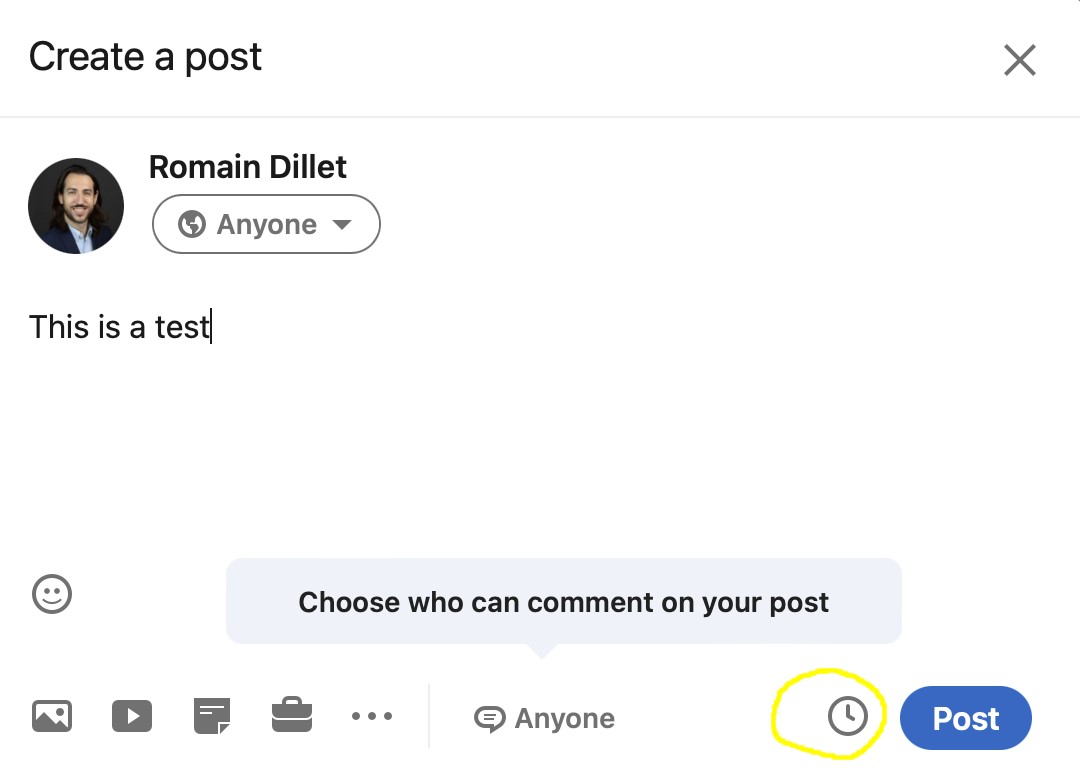Click the 'Choose who can comment' tooltip
The width and height of the screenshot is (1080, 774).
click(x=563, y=602)
